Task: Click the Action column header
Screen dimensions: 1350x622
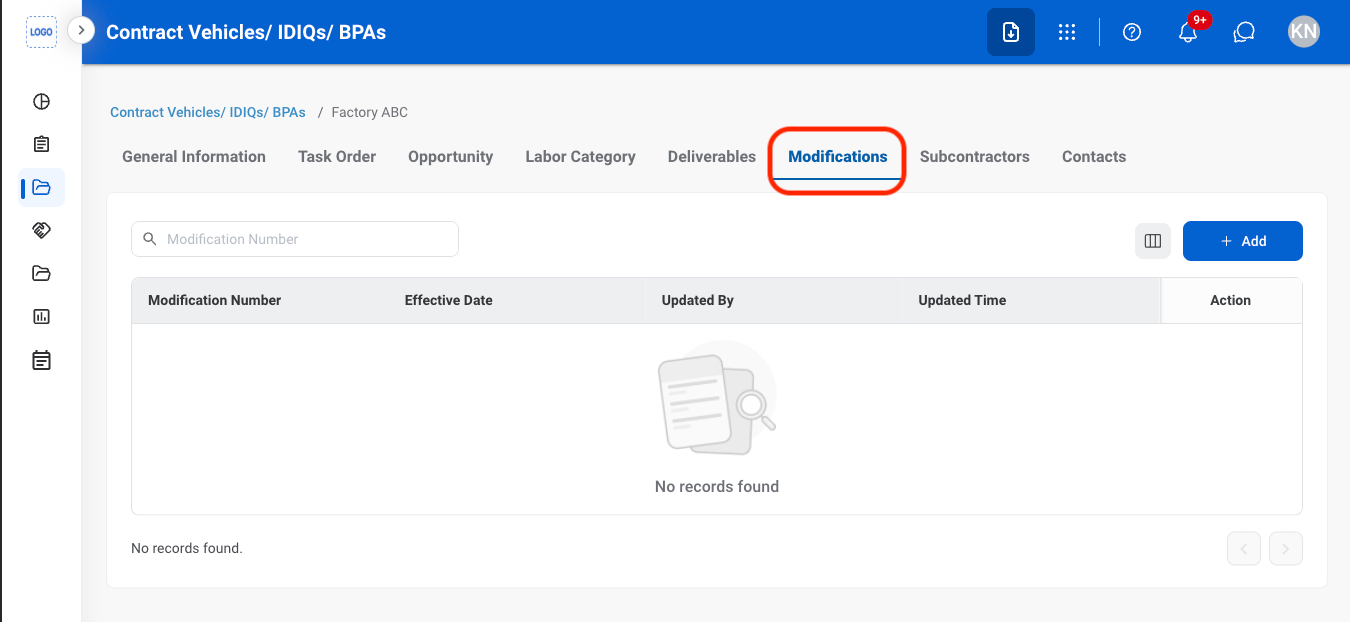Action: pos(1231,300)
